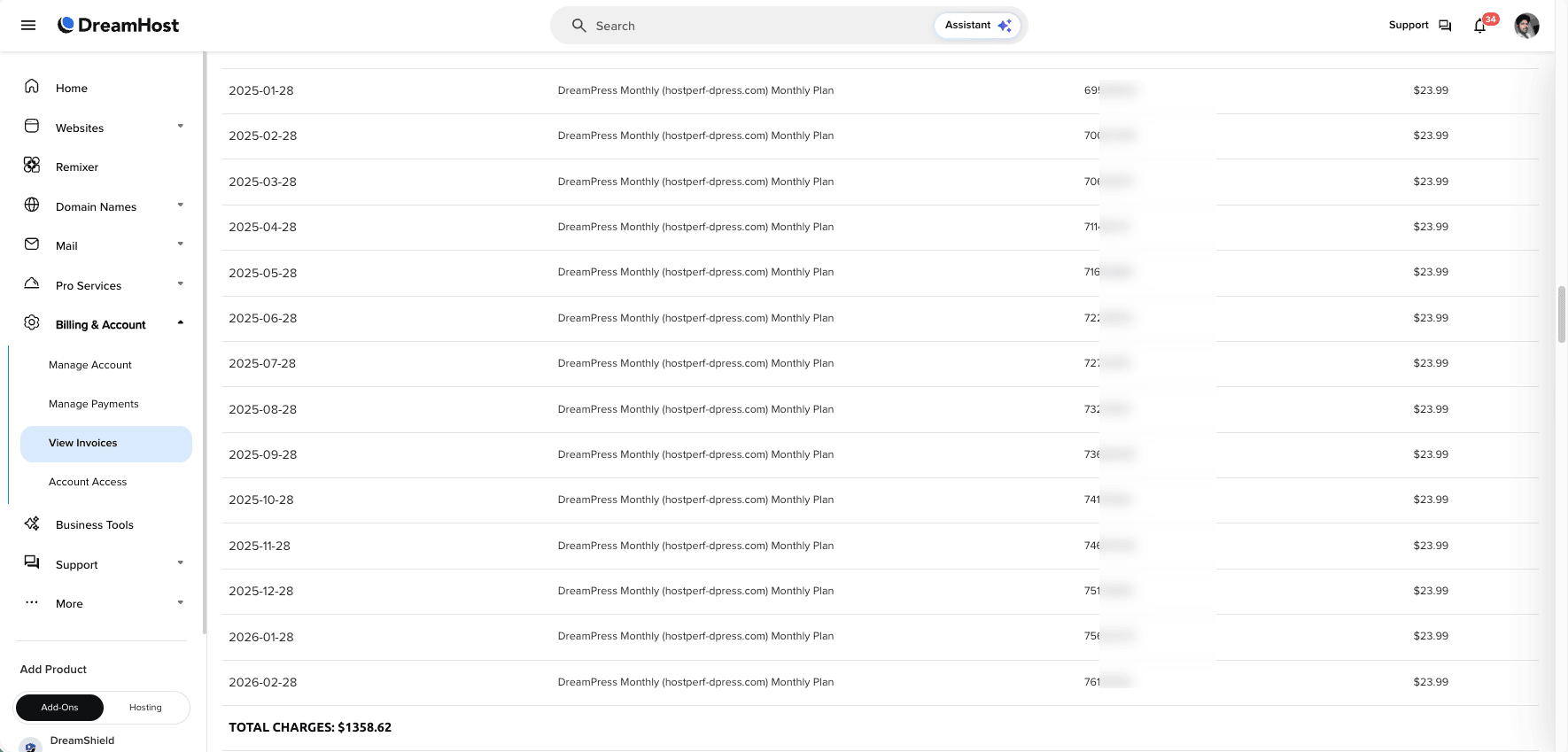Image resolution: width=1568 pixels, height=752 pixels.
Task: Click the Home icon in sidebar
Action: [x=32, y=87]
